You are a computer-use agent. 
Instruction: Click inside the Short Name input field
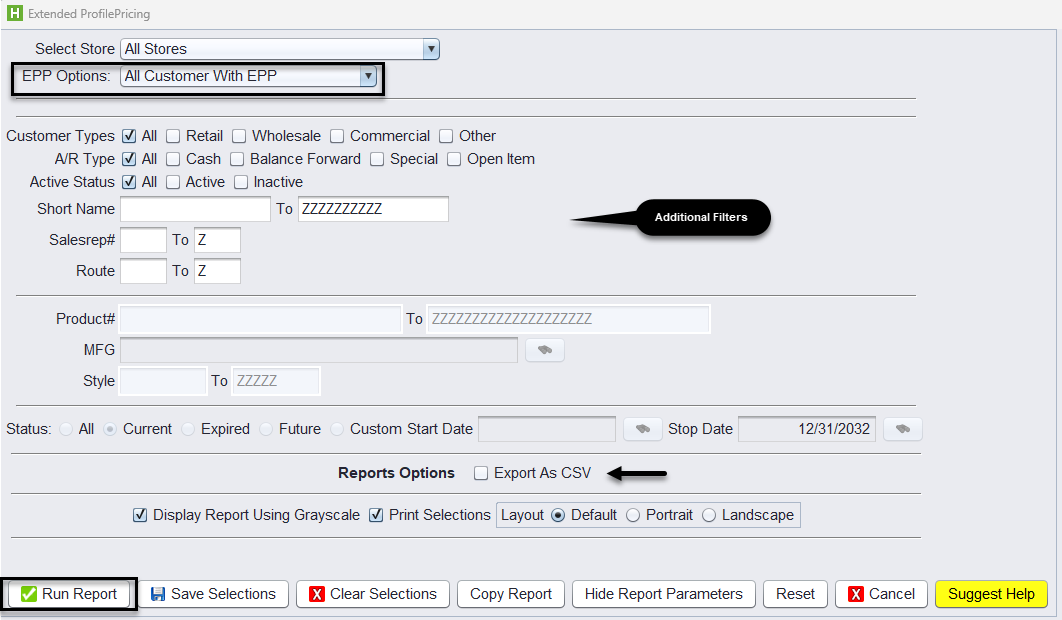pyautogui.click(x=195, y=208)
